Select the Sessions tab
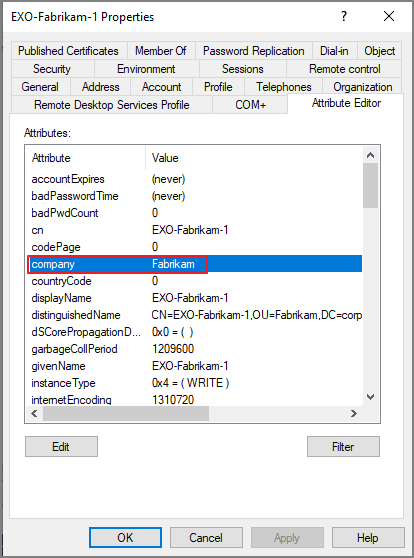Image resolution: width=414 pixels, height=558 pixels. coord(243,69)
